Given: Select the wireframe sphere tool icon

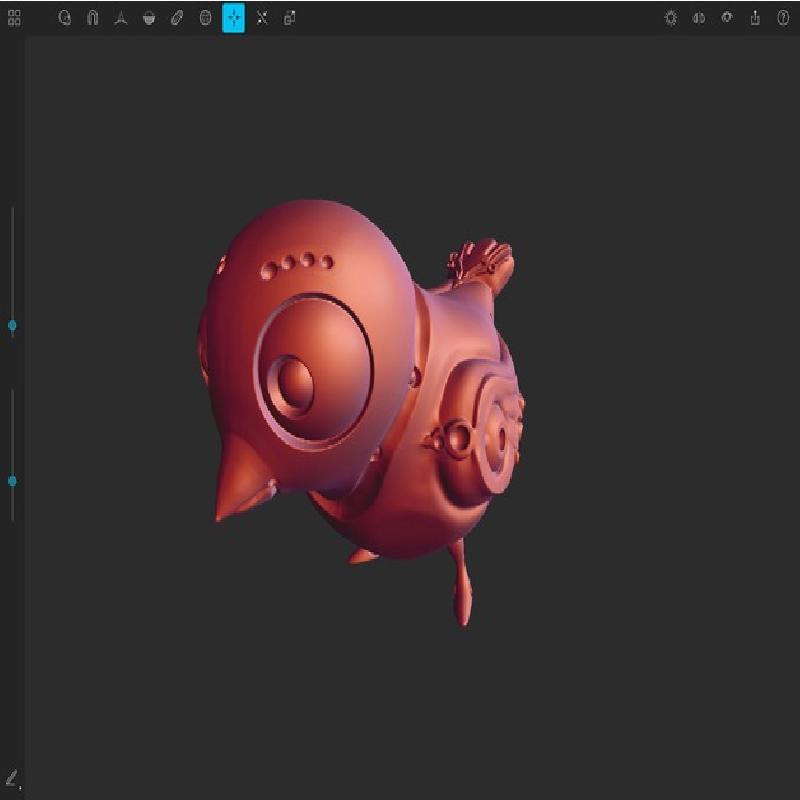Looking at the screenshot, I should point(205,18).
